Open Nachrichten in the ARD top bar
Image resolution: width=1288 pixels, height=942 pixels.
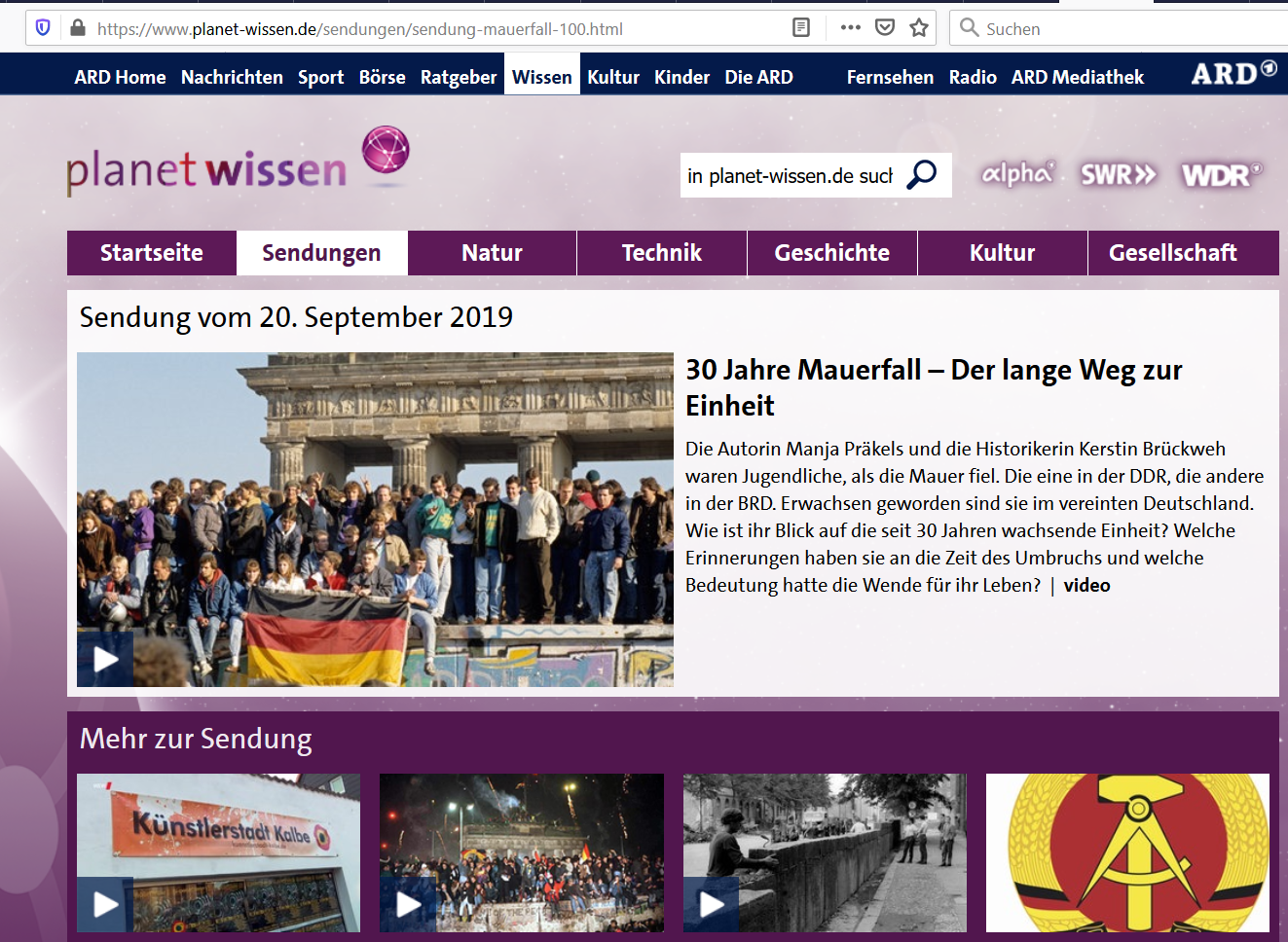click(232, 77)
